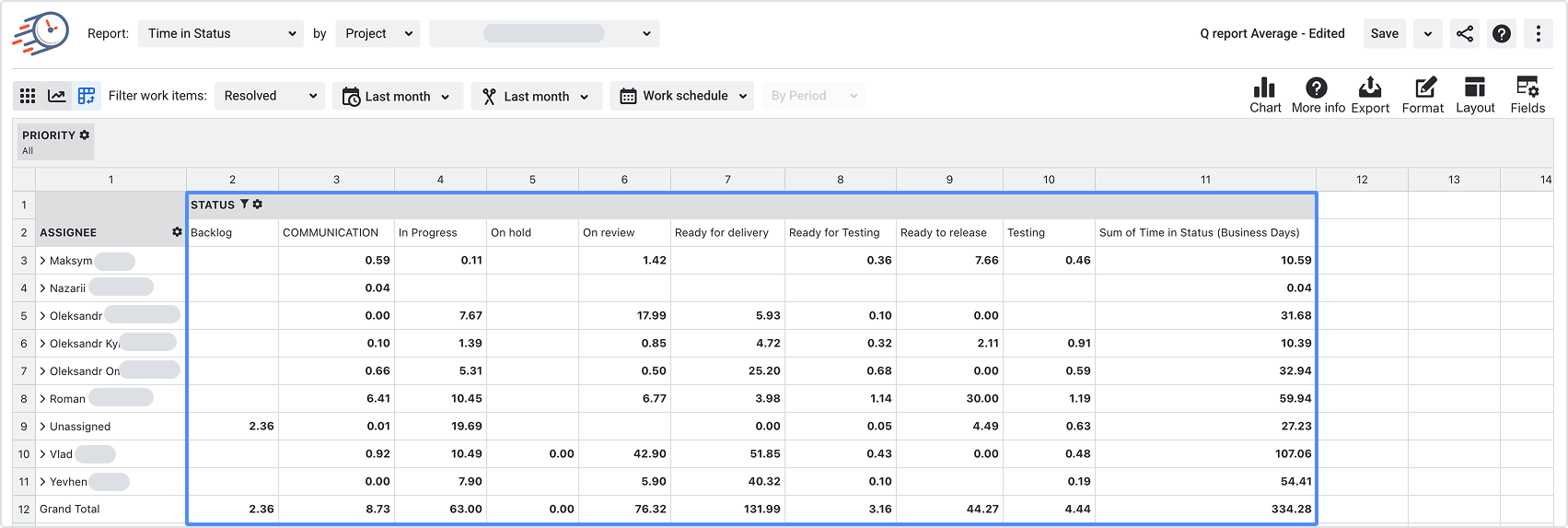Select the 7.66 cell in Maksym row

(949, 260)
